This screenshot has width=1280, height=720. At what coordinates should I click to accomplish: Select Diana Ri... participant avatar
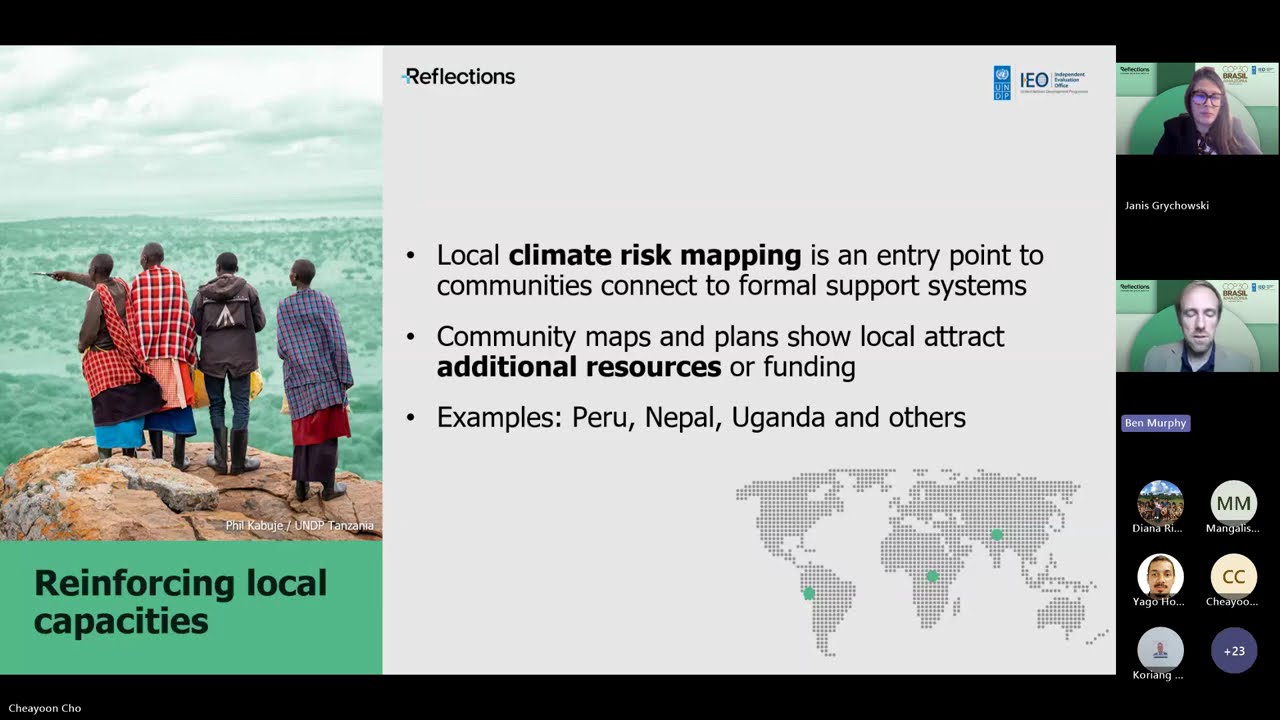[x=1160, y=503]
